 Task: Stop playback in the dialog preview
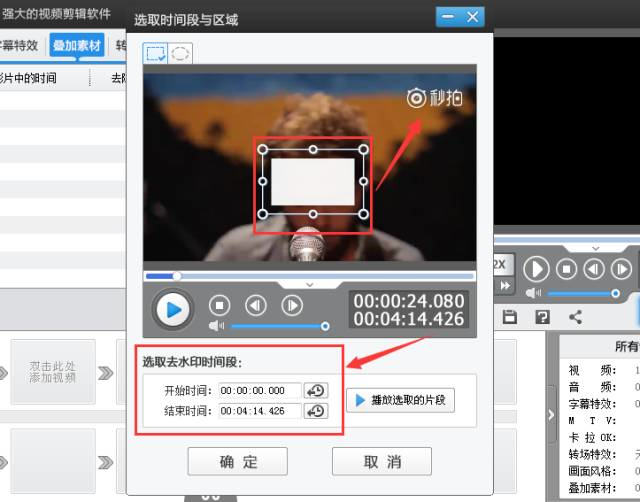pos(220,305)
